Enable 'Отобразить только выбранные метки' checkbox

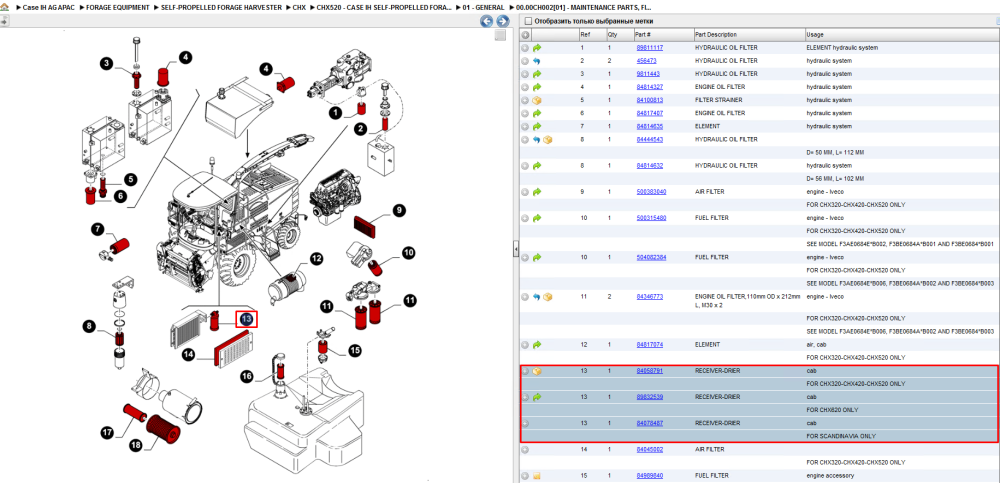click(x=527, y=20)
